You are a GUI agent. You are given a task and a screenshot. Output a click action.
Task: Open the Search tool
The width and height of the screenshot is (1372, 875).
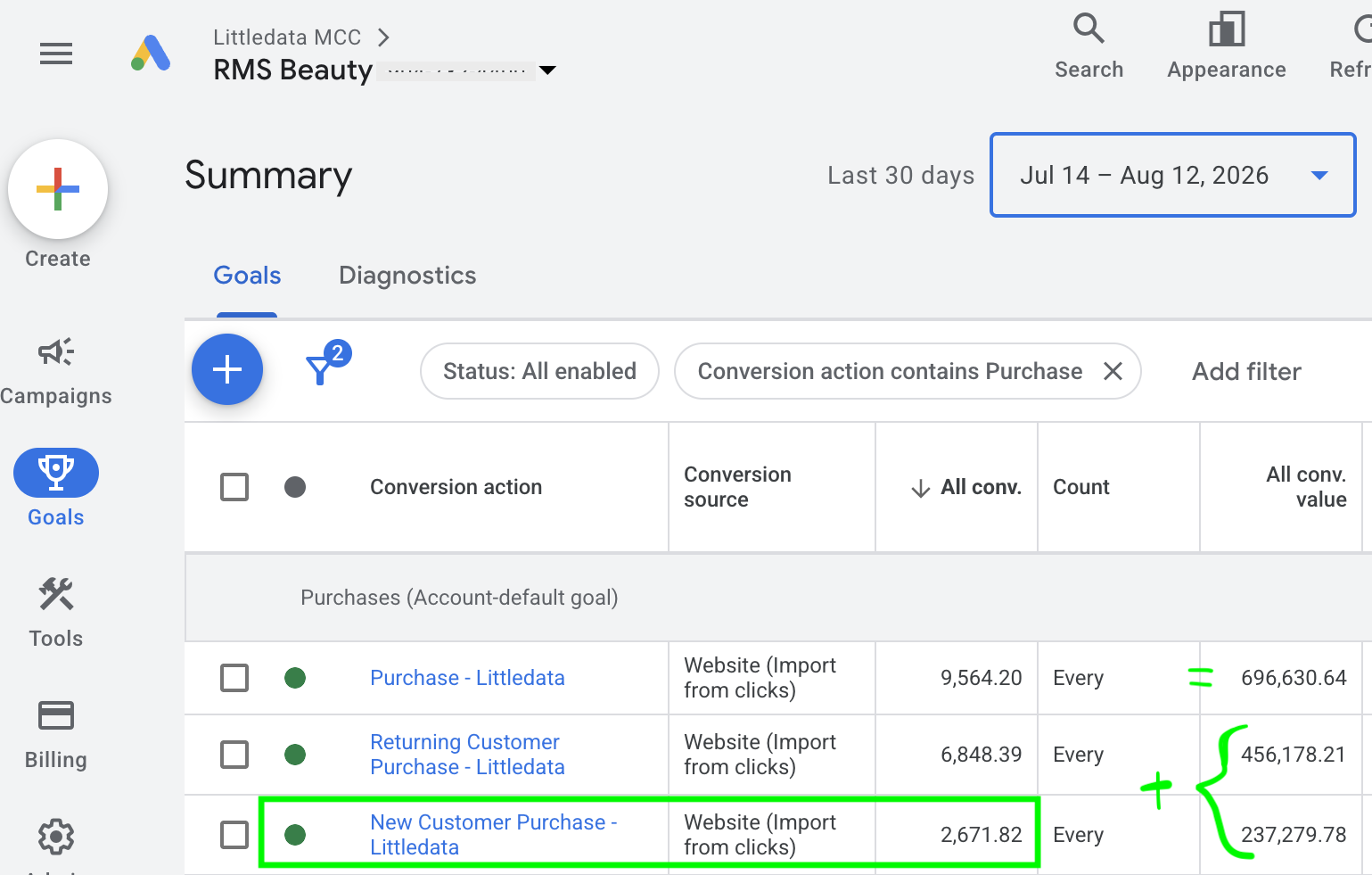(1089, 46)
